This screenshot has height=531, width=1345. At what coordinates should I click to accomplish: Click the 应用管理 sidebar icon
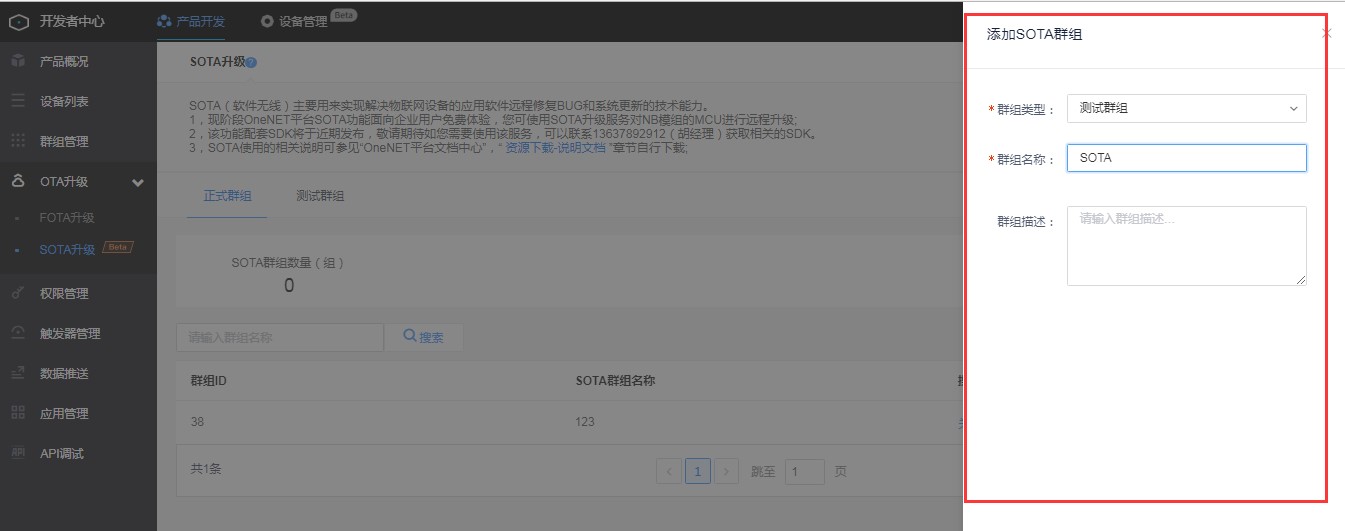(18, 413)
